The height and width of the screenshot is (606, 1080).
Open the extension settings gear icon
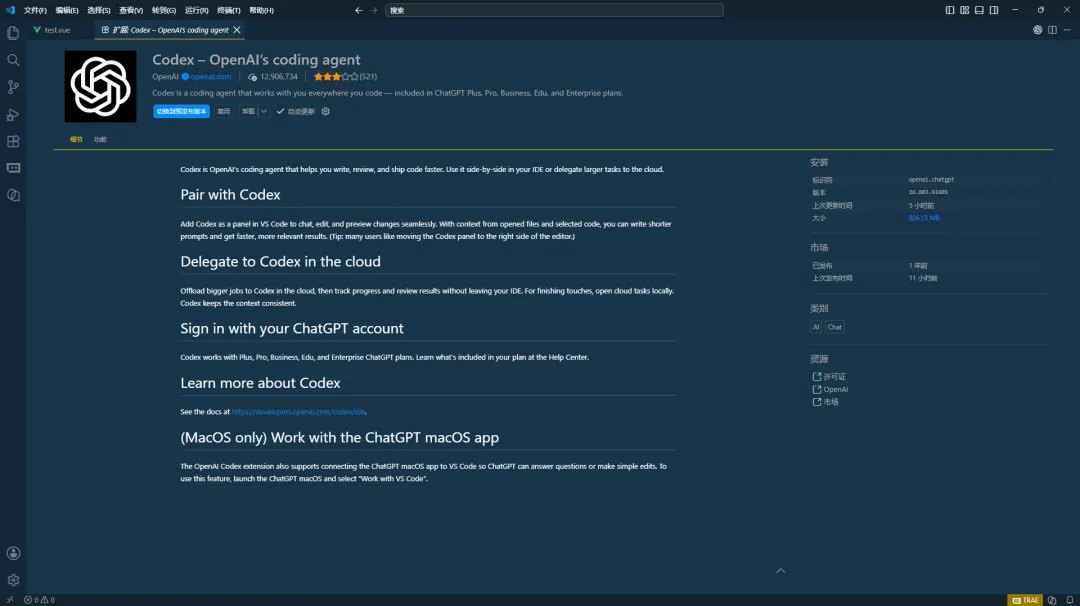click(x=326, y=111)
